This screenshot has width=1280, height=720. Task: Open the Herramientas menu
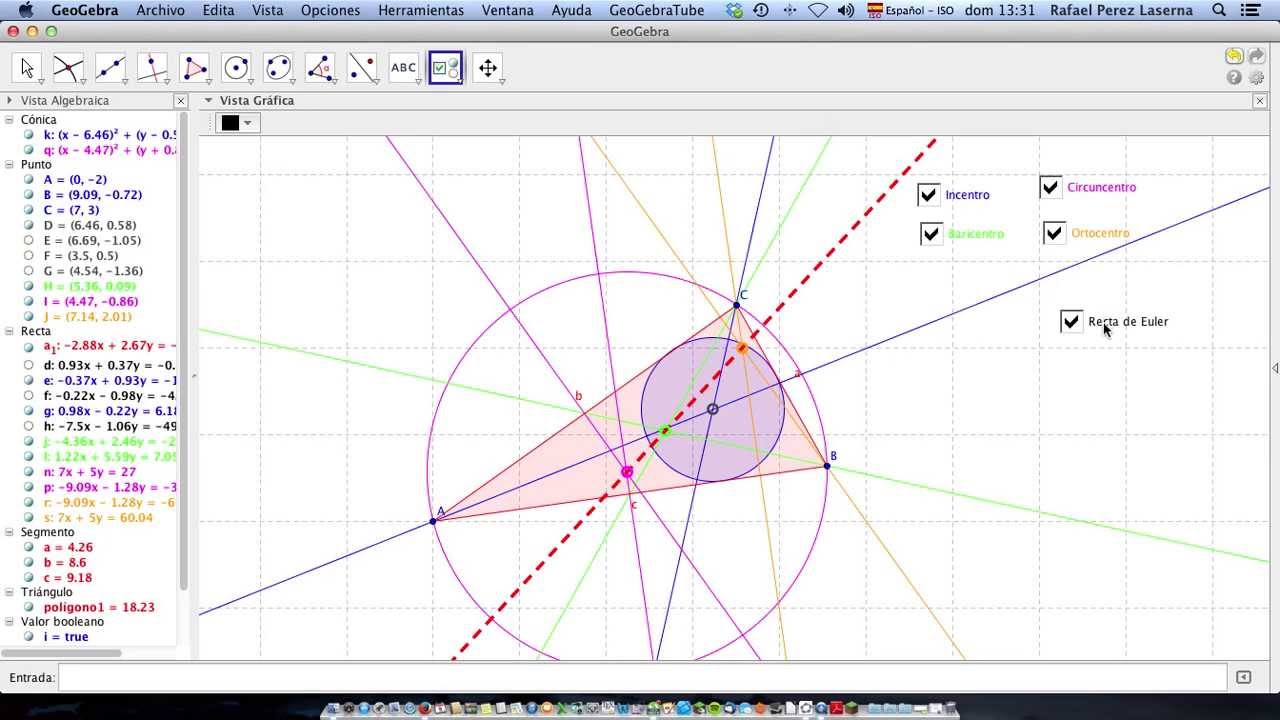[421, 10]
